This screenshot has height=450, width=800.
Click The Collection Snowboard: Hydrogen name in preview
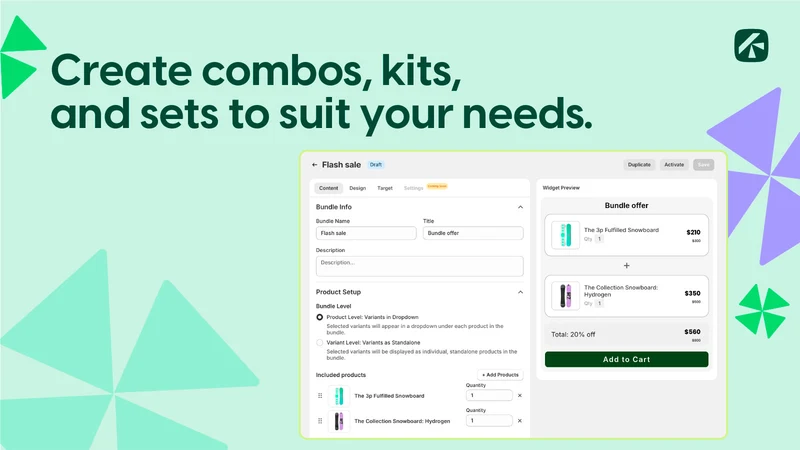point(621,291)
